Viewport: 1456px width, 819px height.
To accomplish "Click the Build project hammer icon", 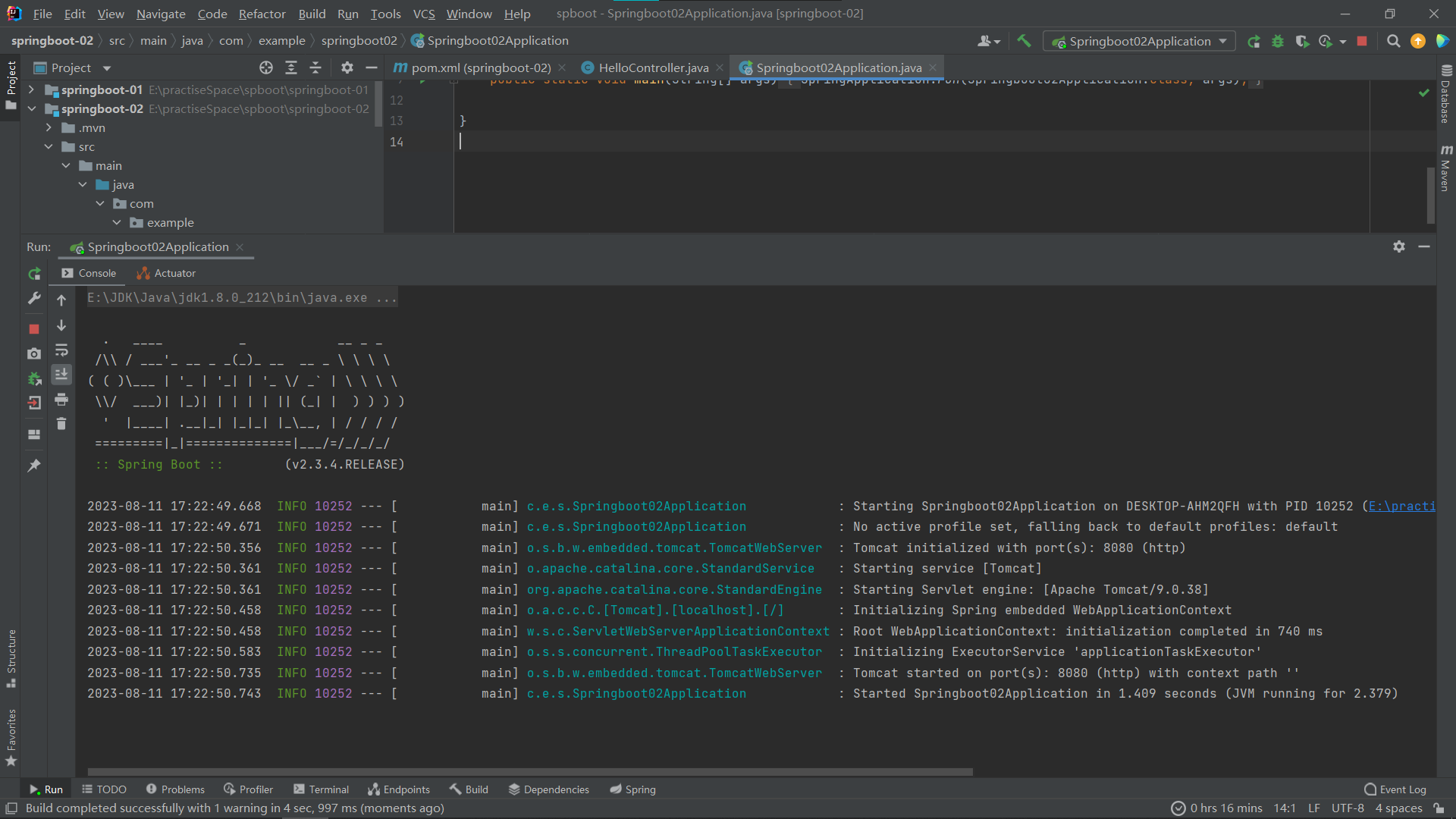I will click(x=1024, y=41).
